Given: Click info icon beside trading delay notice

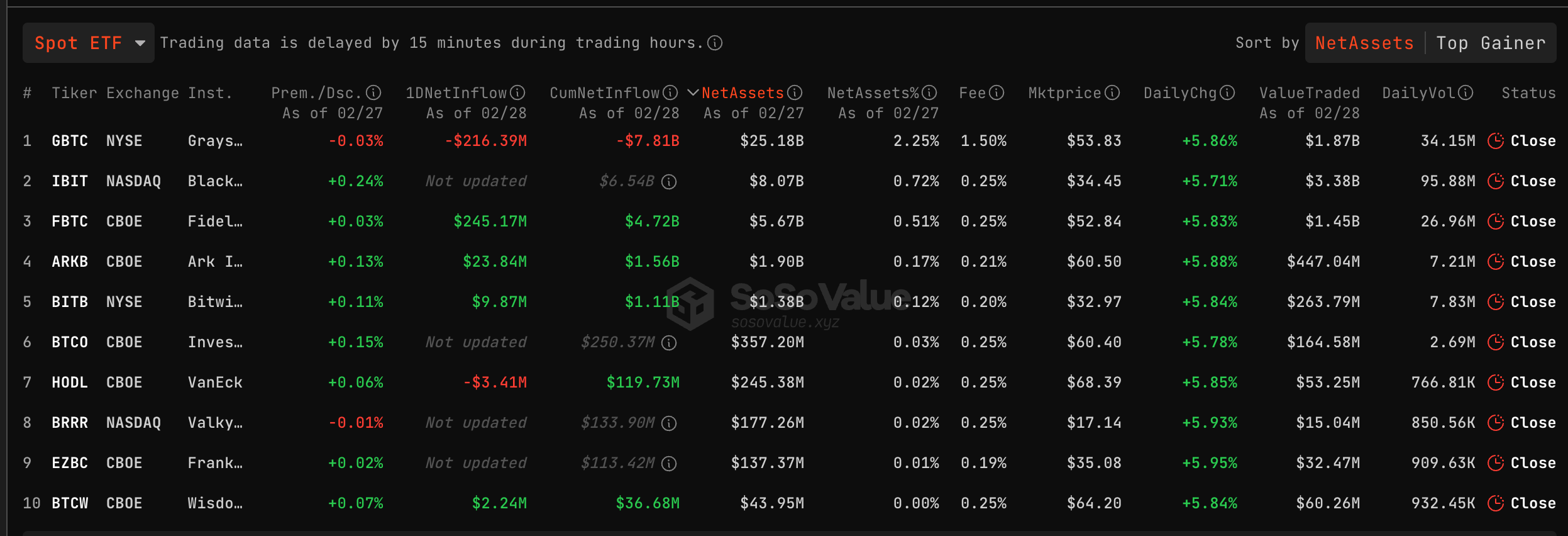Looking at the screenshot, I should tap(715, 43).
